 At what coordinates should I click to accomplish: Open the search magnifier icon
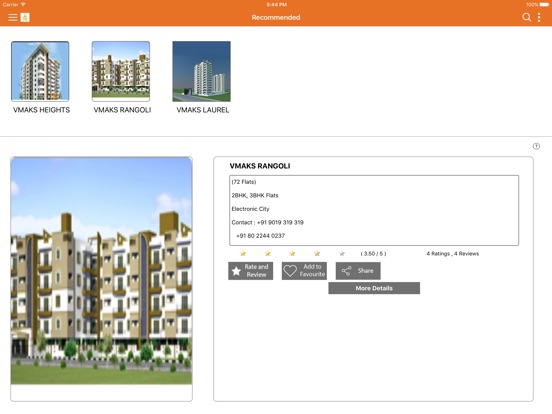(x=526, y=17)
